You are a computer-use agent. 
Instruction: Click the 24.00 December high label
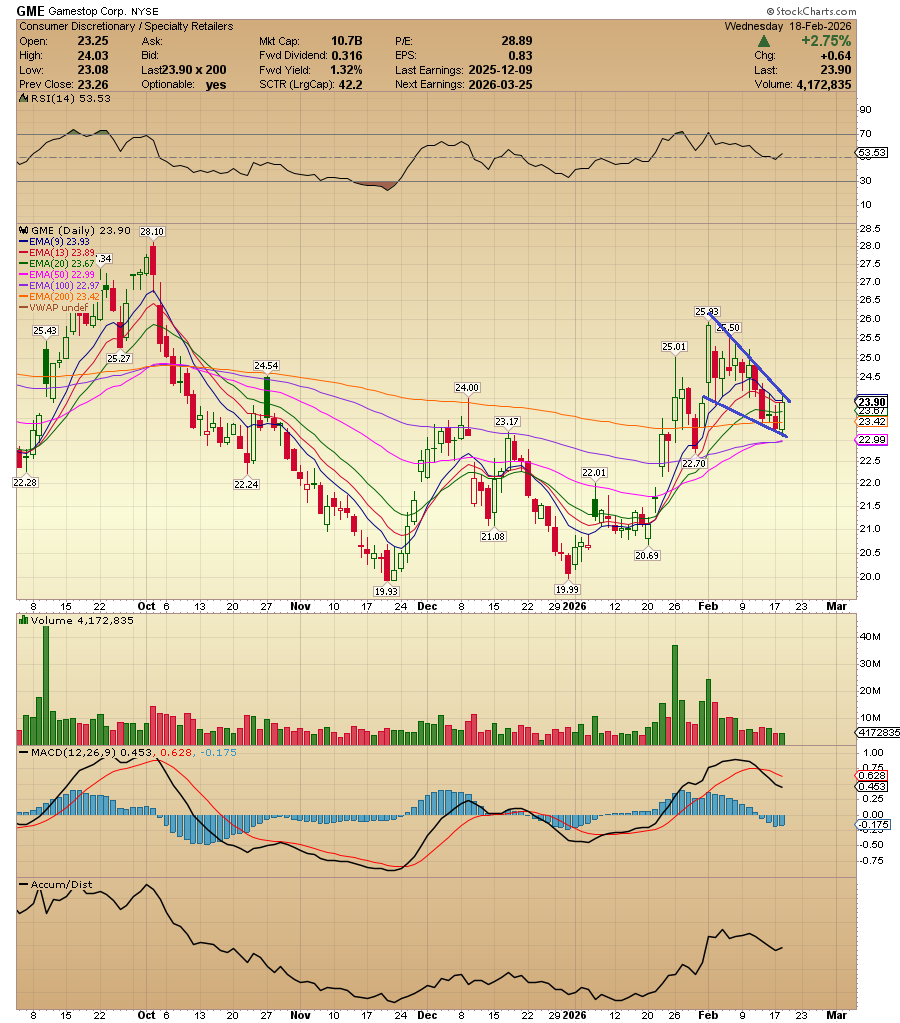pos(467,388)
